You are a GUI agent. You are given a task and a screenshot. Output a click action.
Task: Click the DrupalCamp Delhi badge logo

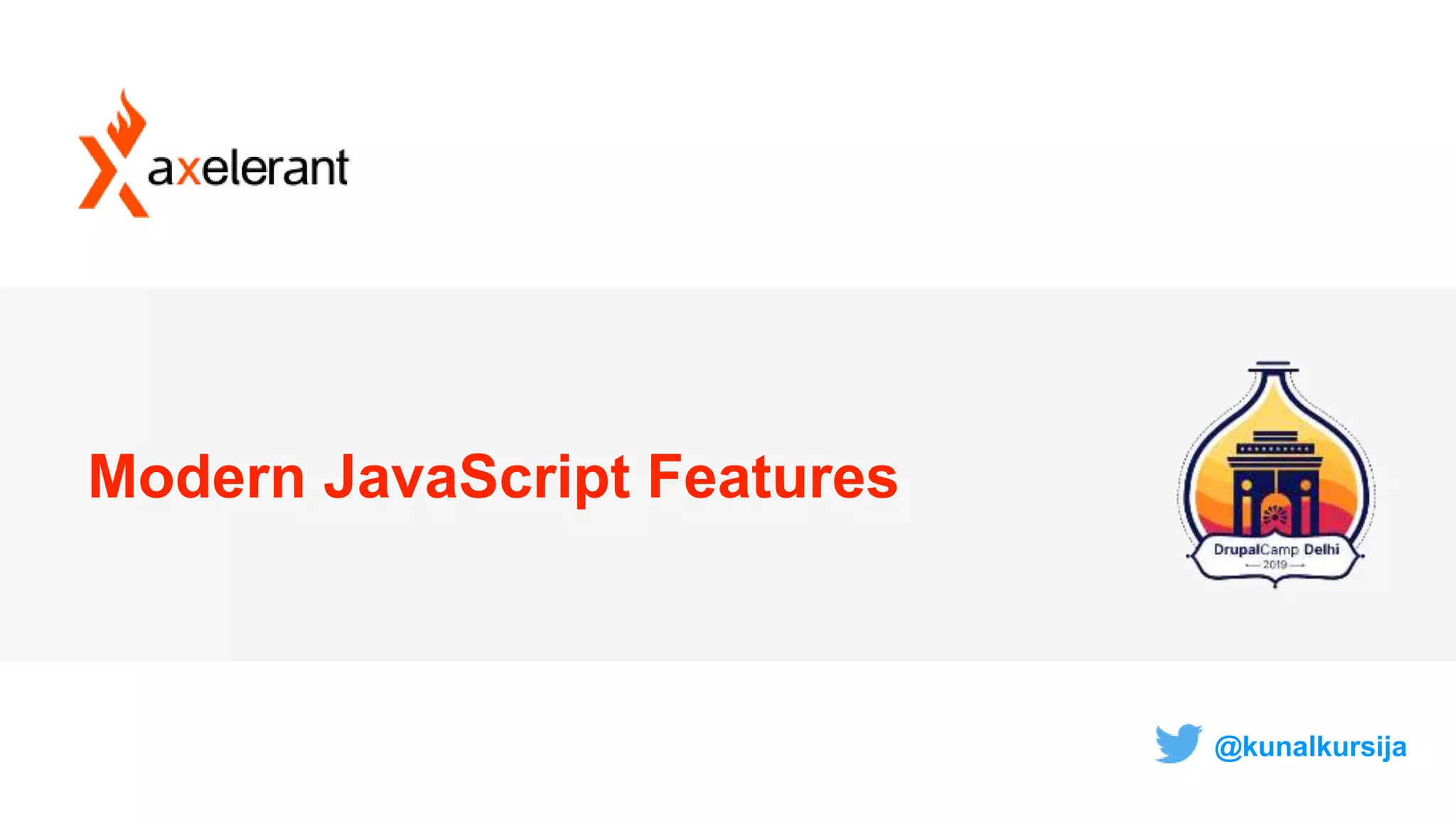pyautogui.click(x=1275, y=475)
